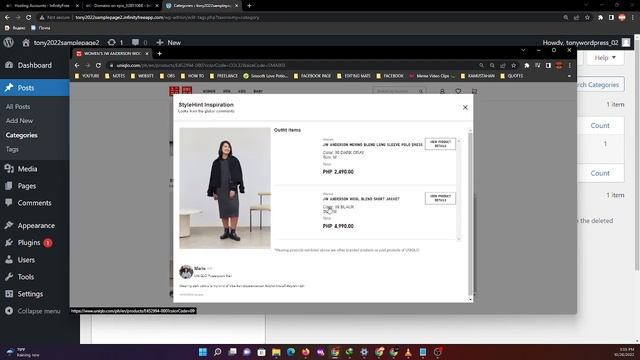
Task: Open the outfit photo of woman in black jacket
Action: (225, 188)
